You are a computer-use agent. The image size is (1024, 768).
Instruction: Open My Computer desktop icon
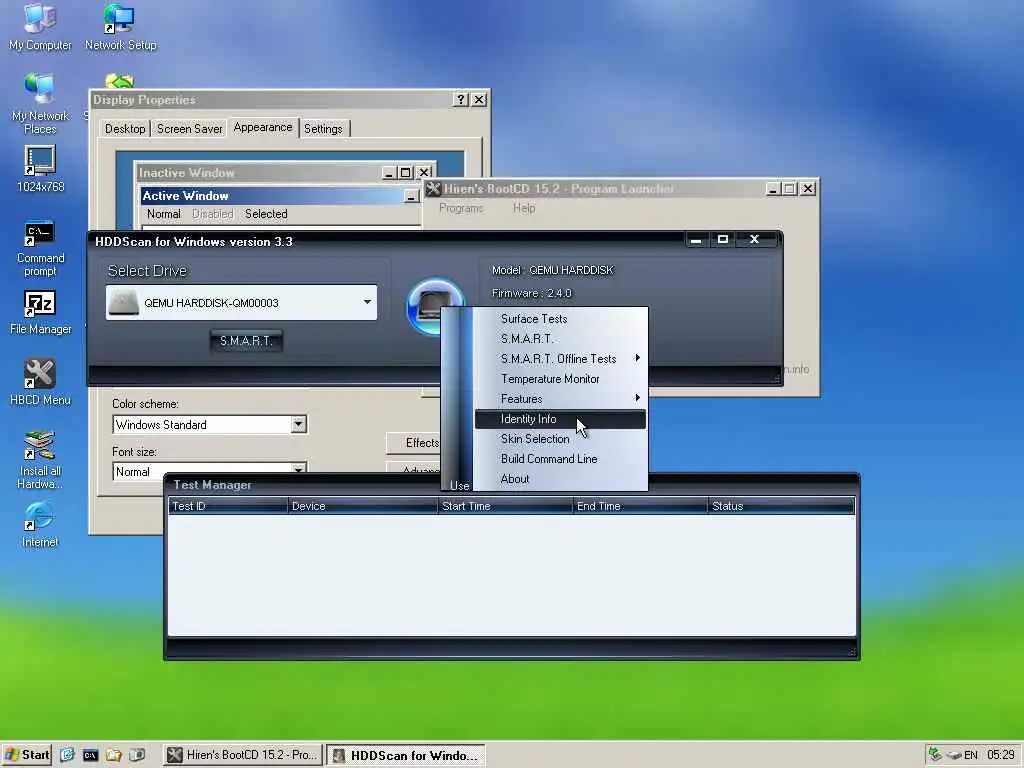click(x=40, y=27)
